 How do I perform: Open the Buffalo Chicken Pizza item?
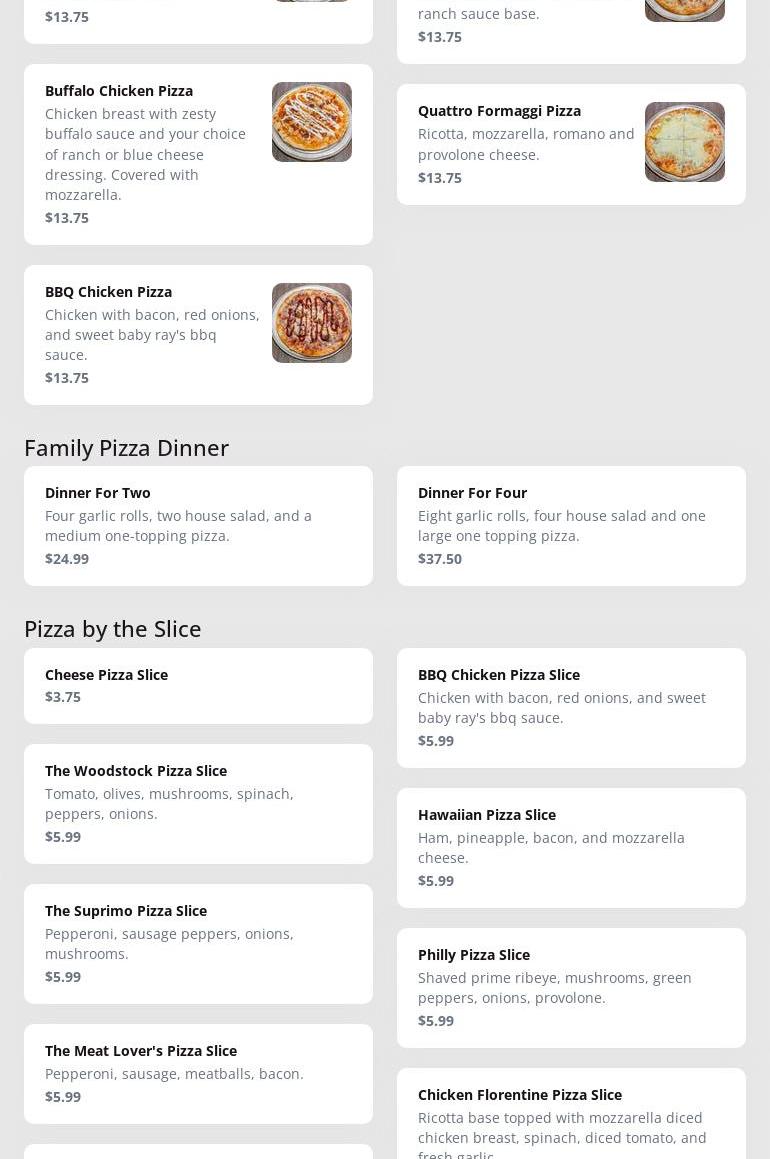tap(119, 91)
